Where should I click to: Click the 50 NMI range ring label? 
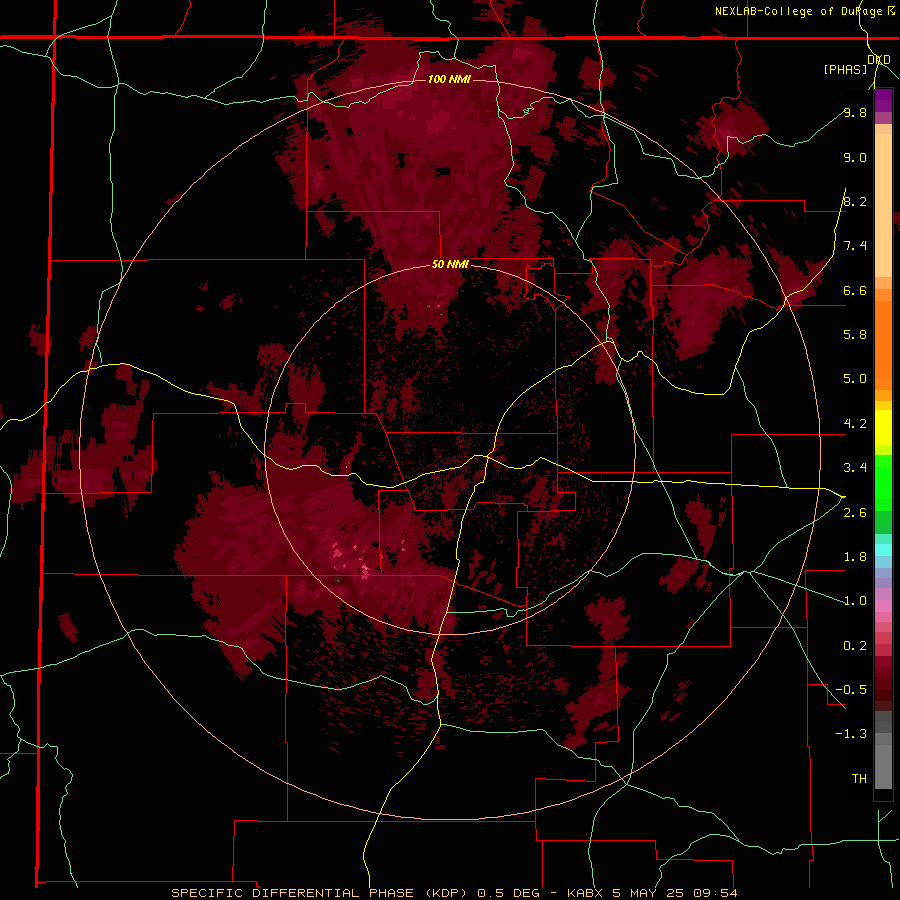[450, 265]
